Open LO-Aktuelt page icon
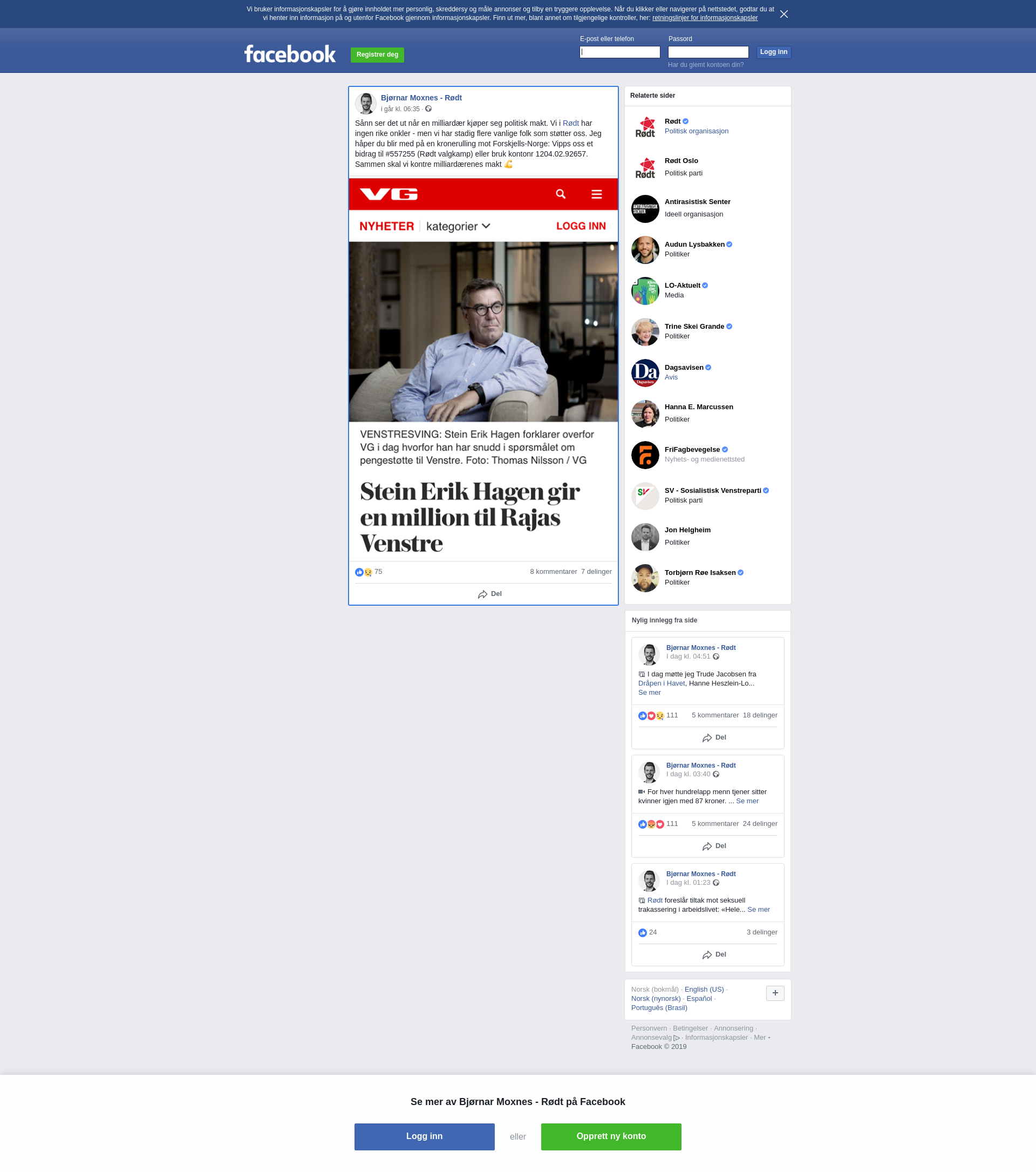This screenshot has height=1172, width=1036. point(645,292)
